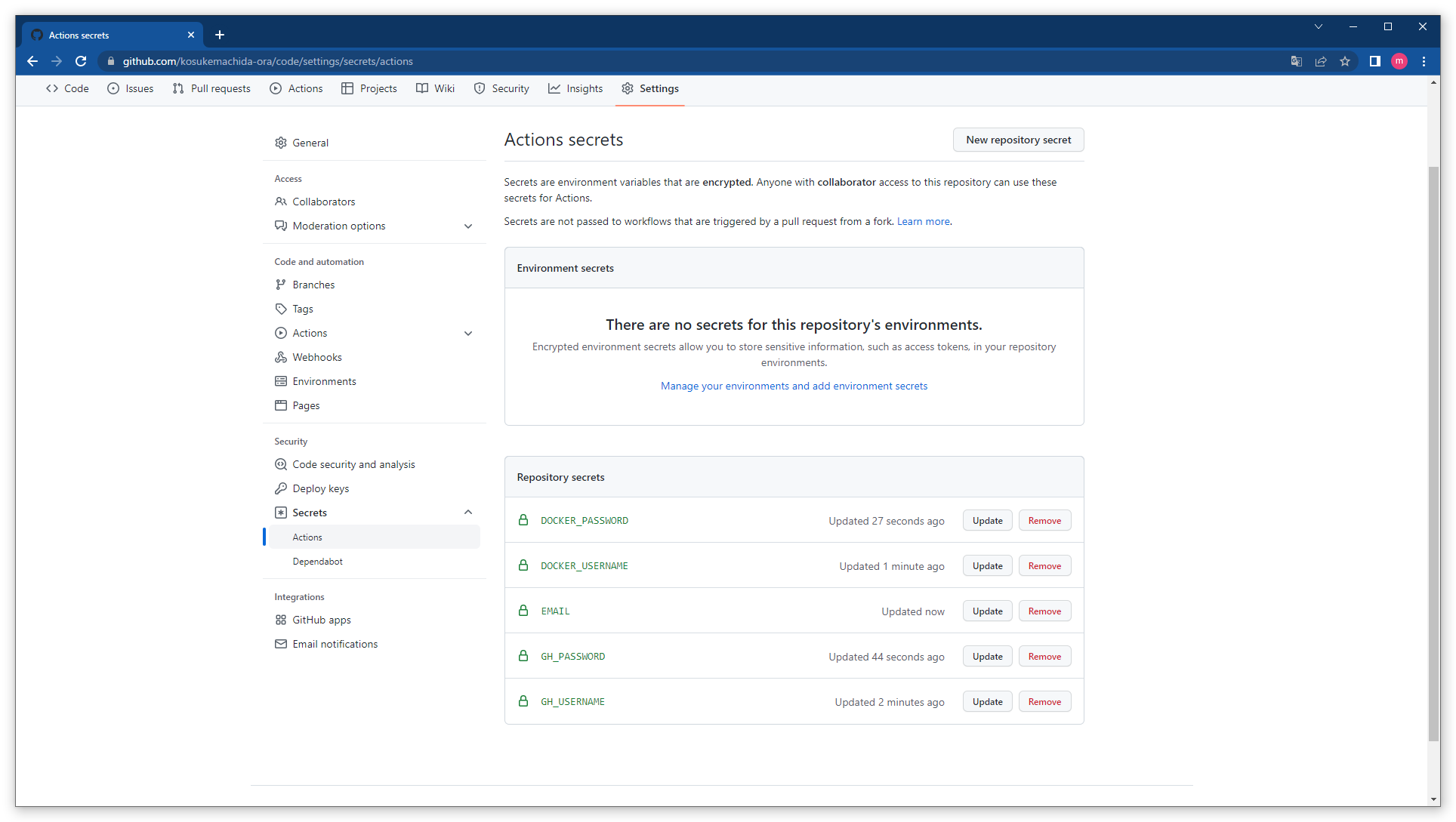Click the lock icon beside DOCKER_PASSWORD
The width and height of the screenshot is (1456, 822).
coord(523,520)
